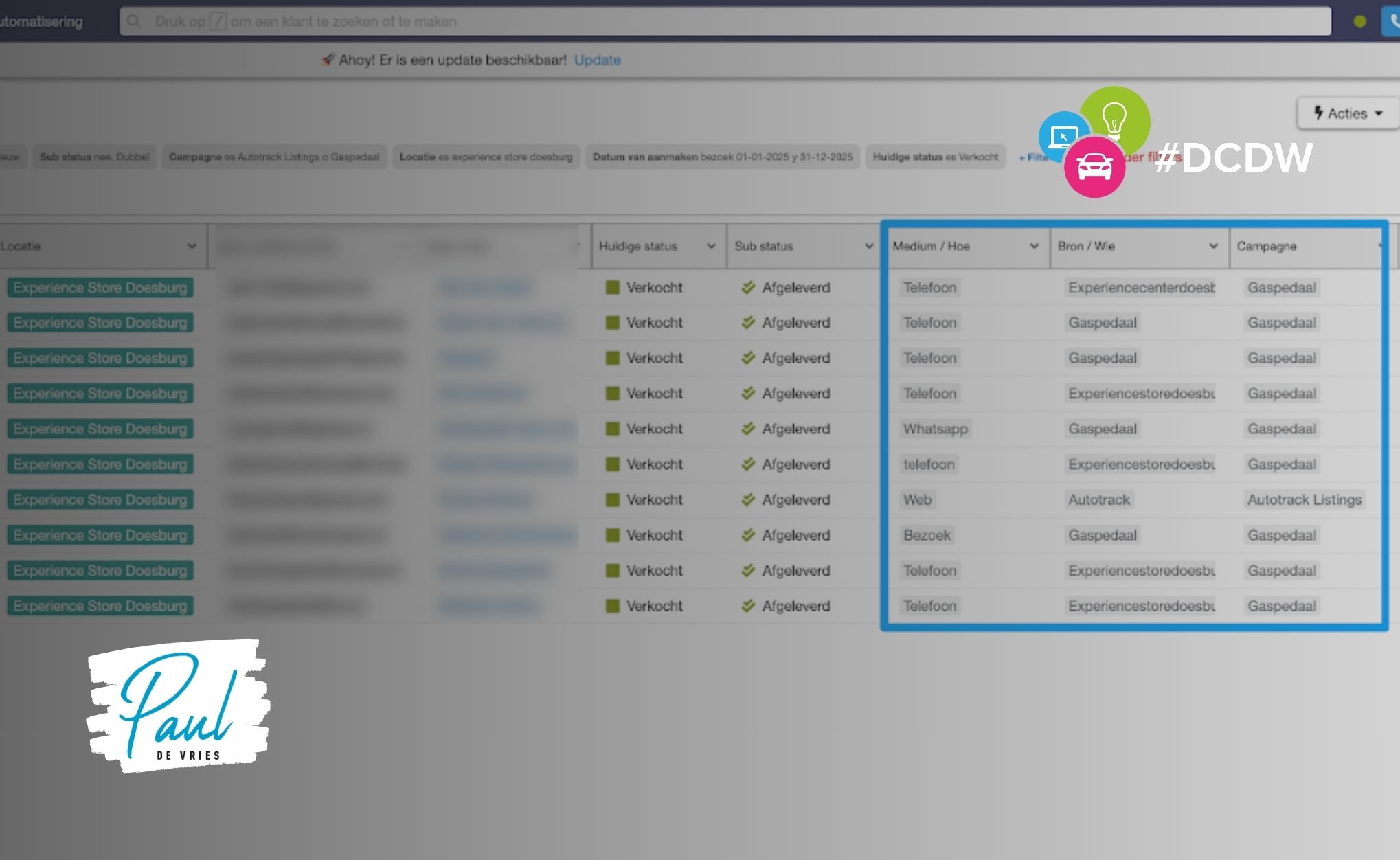
Task: Click the green online status dot
Action: coord(1359,22)
